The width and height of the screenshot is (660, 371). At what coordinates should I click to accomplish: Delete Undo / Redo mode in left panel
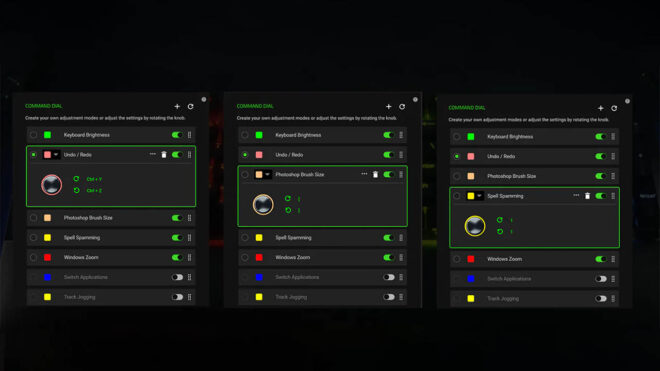tap(164, 155)
